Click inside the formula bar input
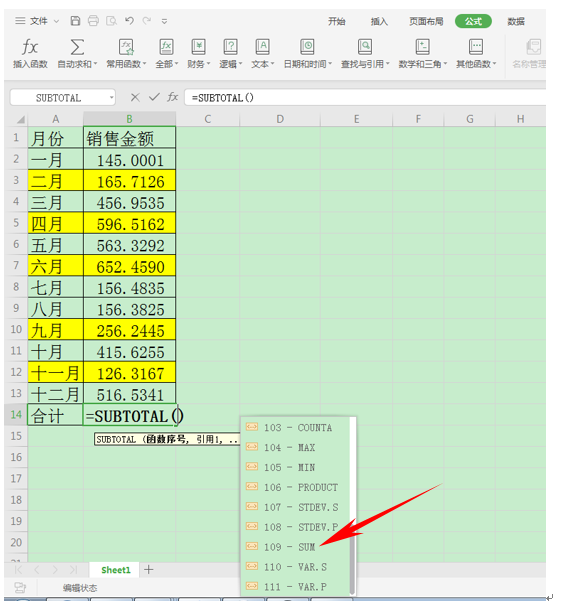 point(365,97)
